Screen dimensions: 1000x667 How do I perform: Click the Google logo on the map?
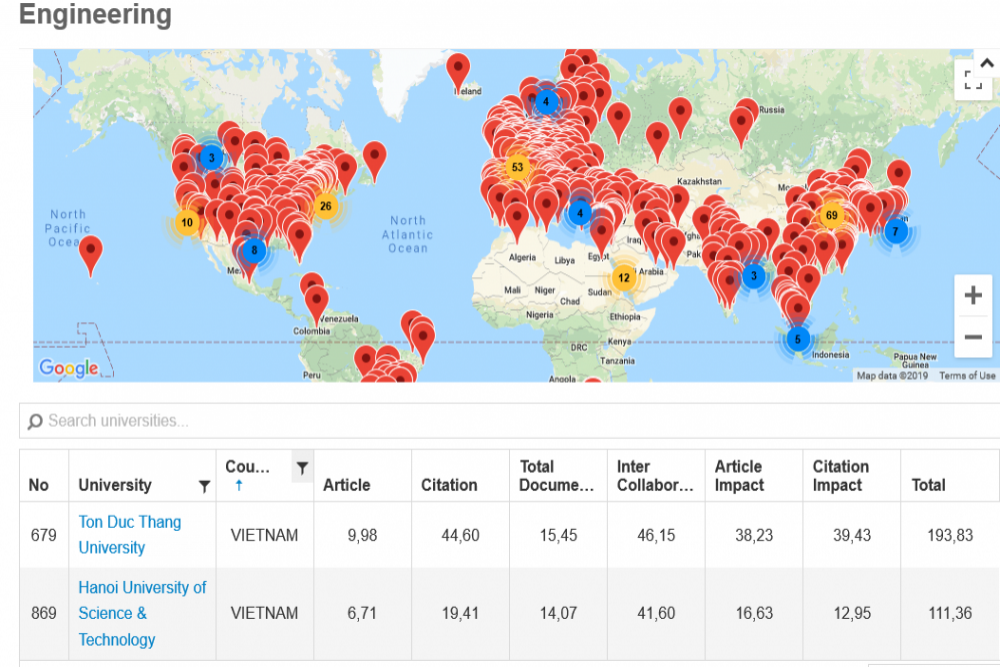(x=69, y=368)
